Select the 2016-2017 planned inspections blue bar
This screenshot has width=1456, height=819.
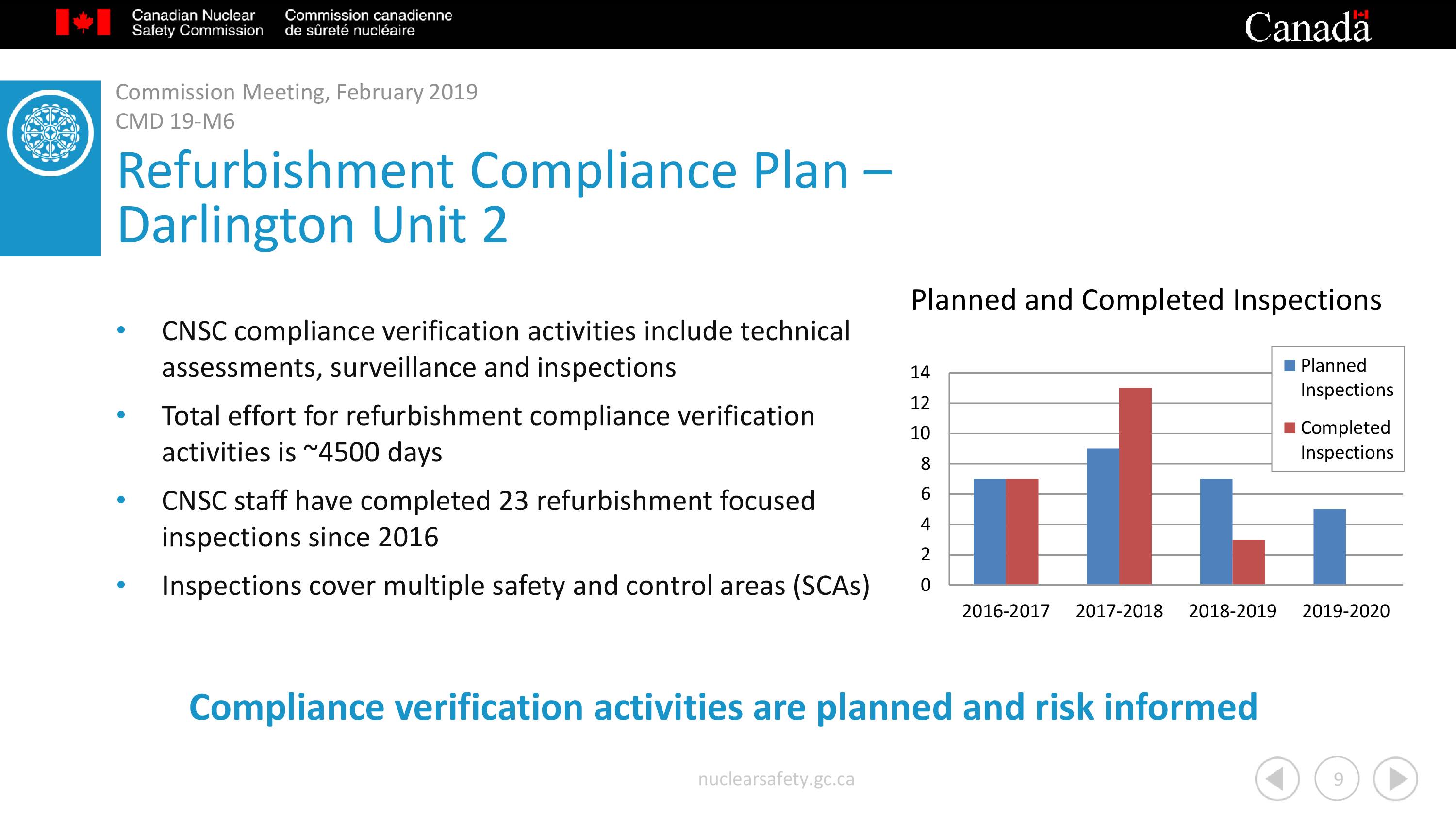(x=989, y=531)
